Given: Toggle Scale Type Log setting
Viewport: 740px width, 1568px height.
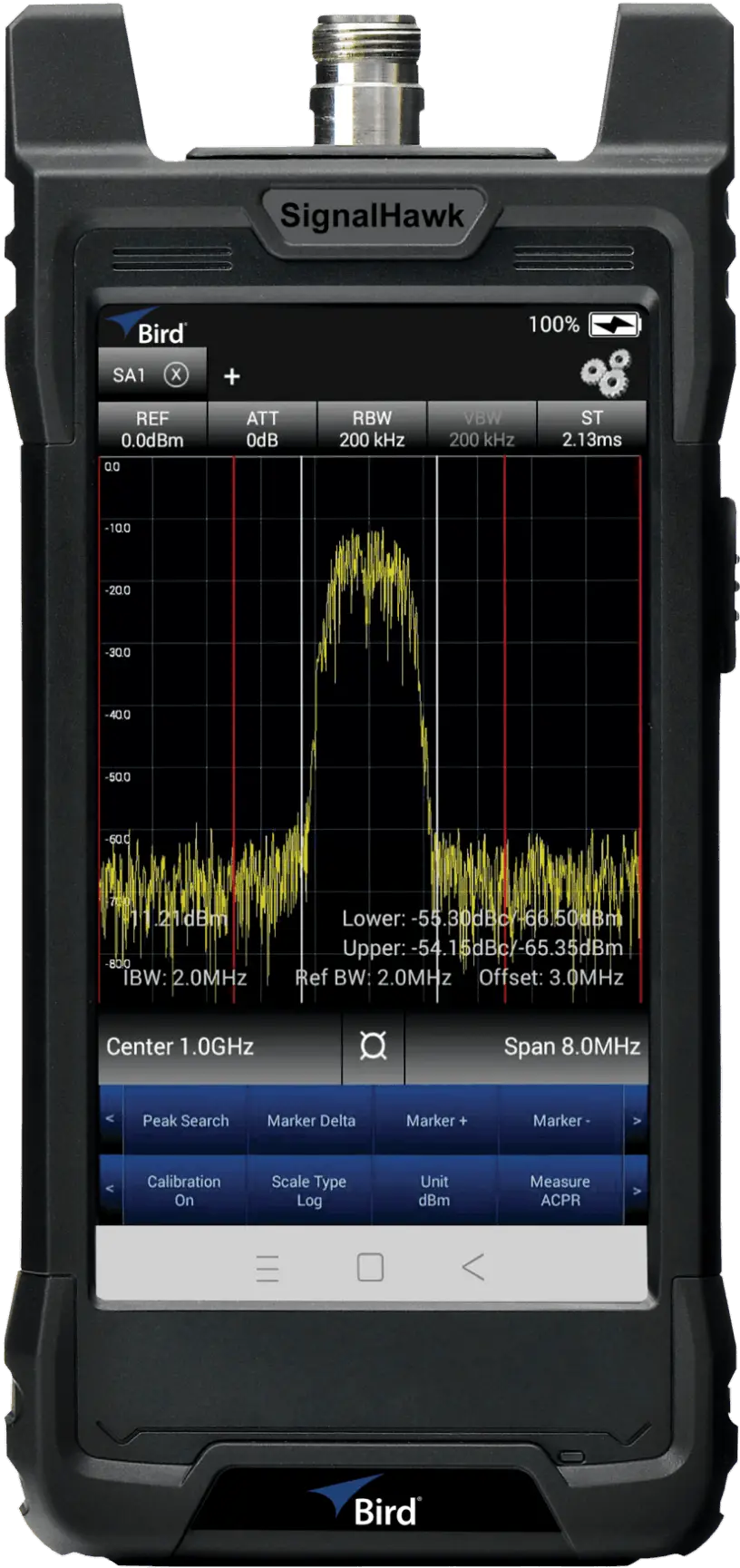Looking at the screenshot, I should [309, 1190].
